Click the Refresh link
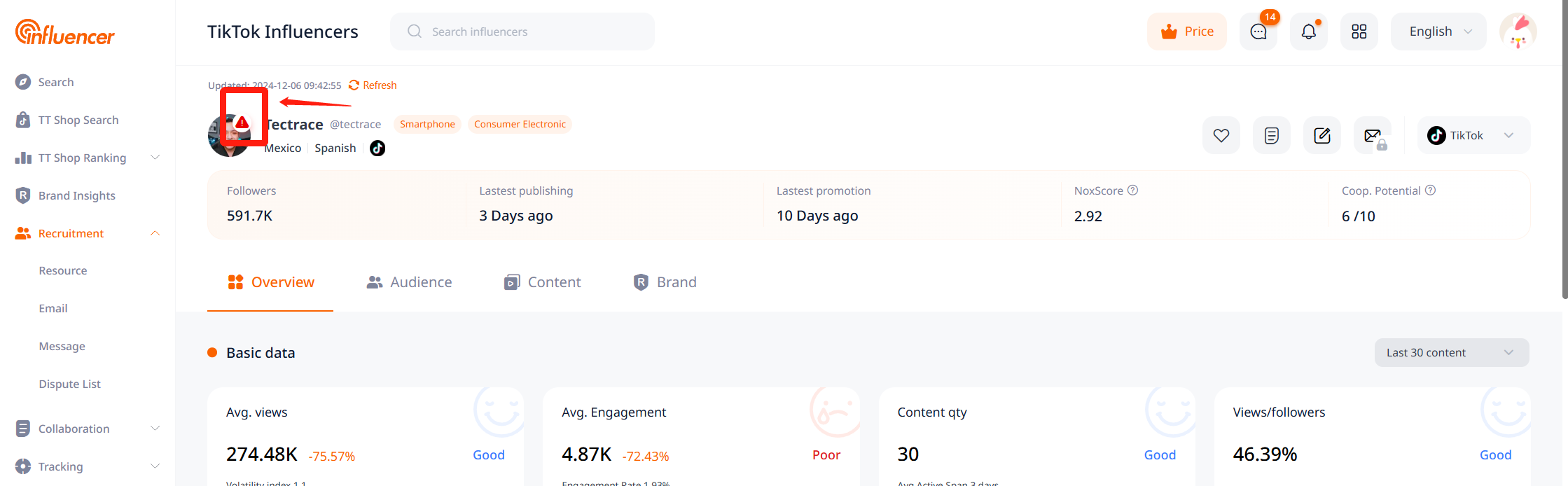 (373, 85)
